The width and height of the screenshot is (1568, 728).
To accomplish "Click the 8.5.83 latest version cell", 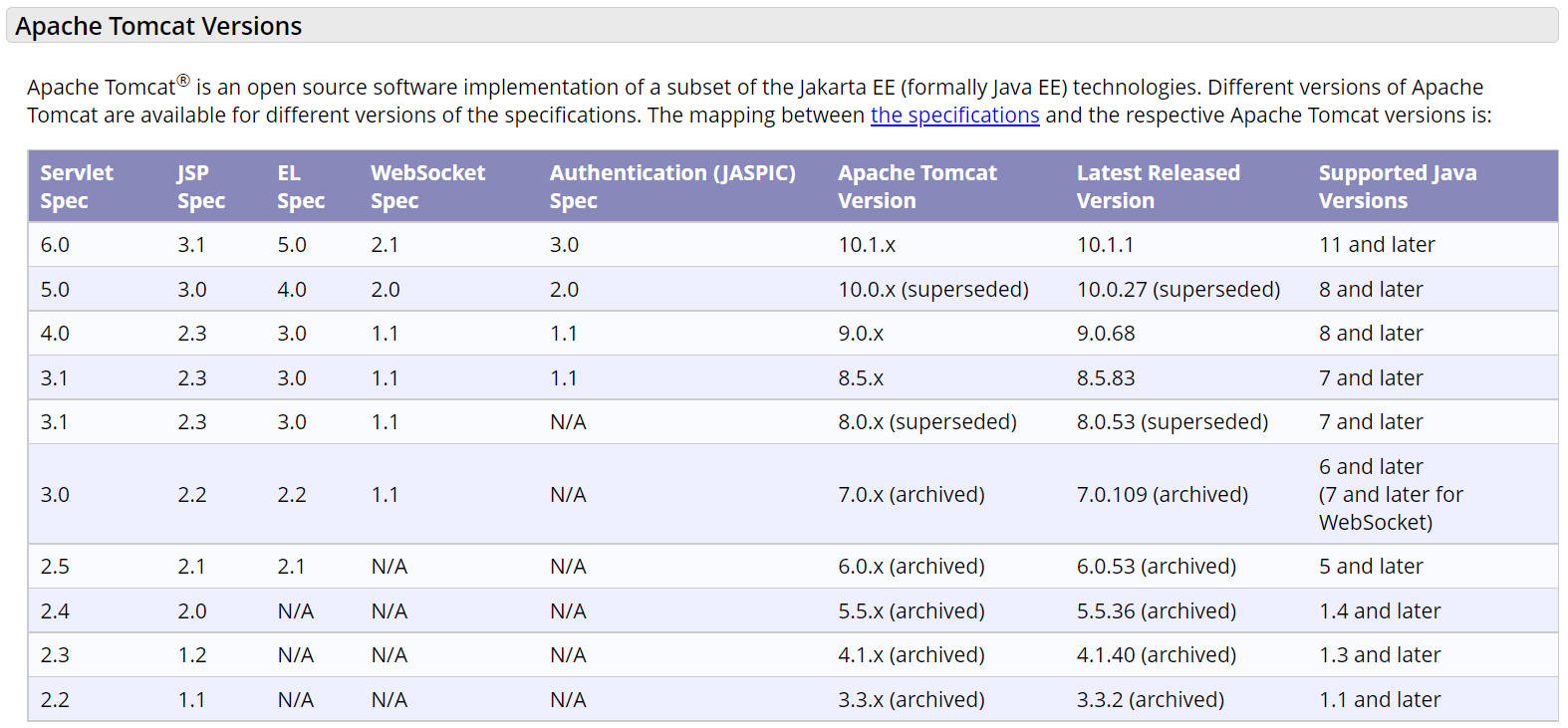I will coord(1106,378).
